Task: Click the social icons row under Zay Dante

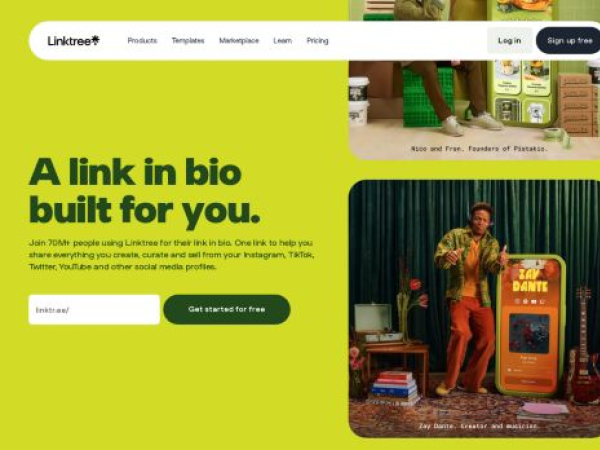Action: (x=530, y=302)
